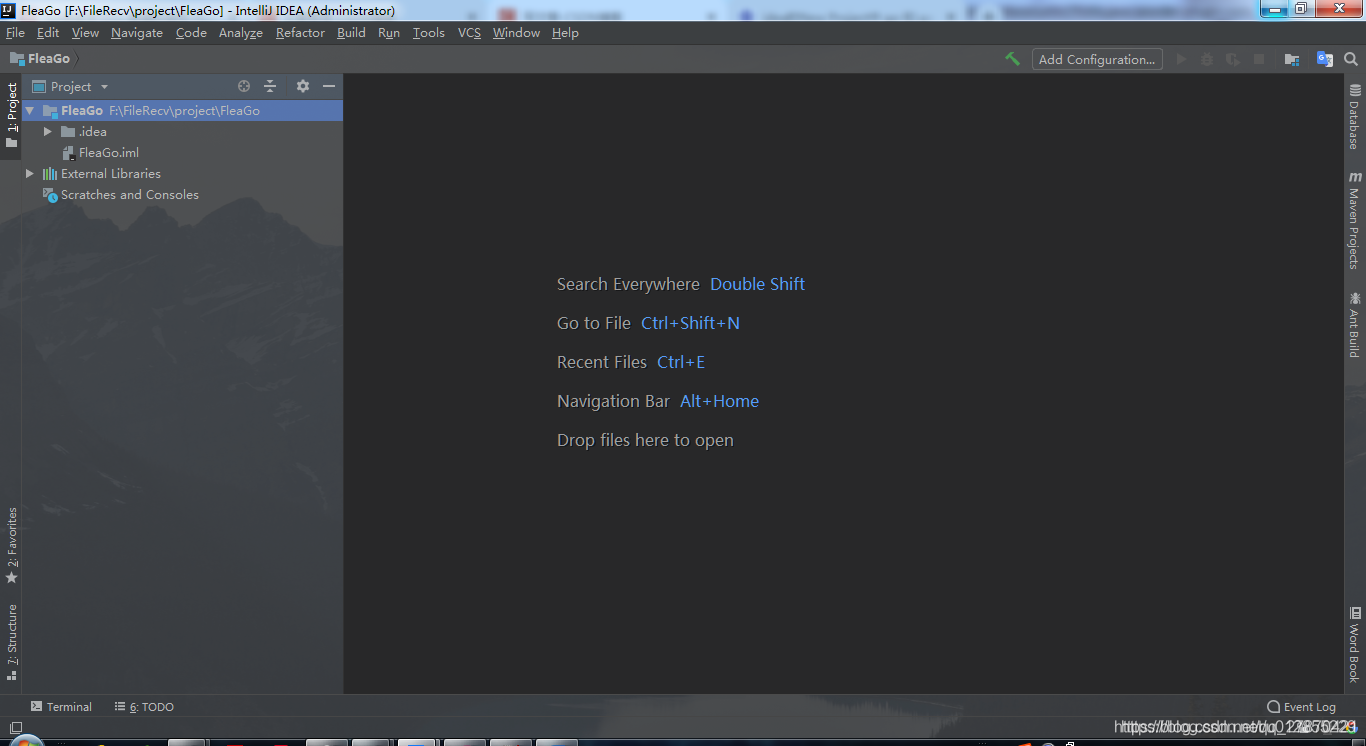Open the Ant Build tool window tab
1366x746 pixels.
[x=1354, y=325]
